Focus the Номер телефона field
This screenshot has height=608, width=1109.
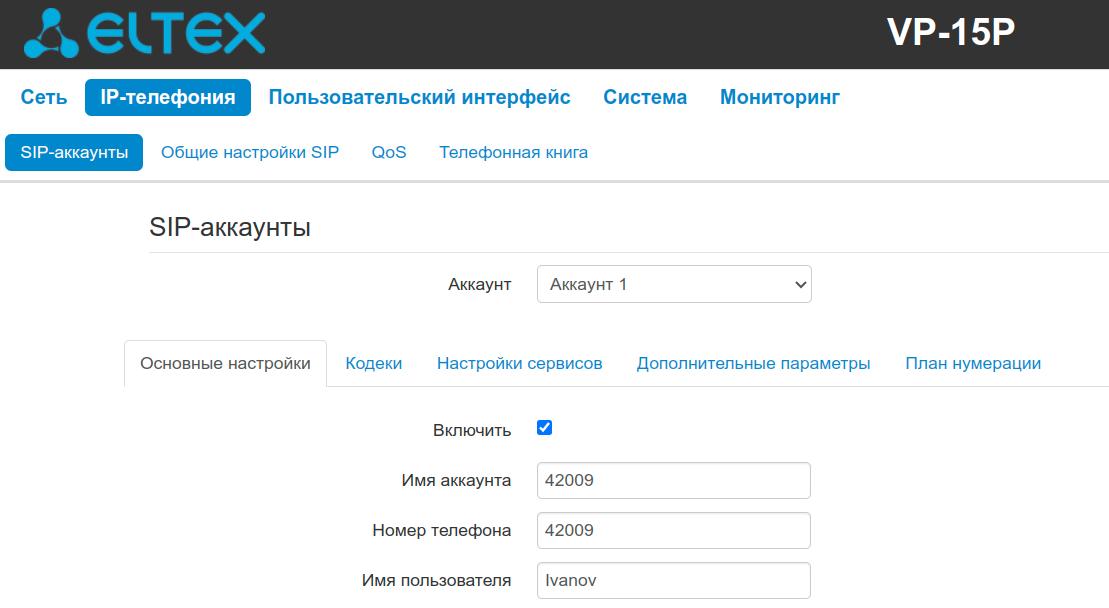(x=673, y=530)
